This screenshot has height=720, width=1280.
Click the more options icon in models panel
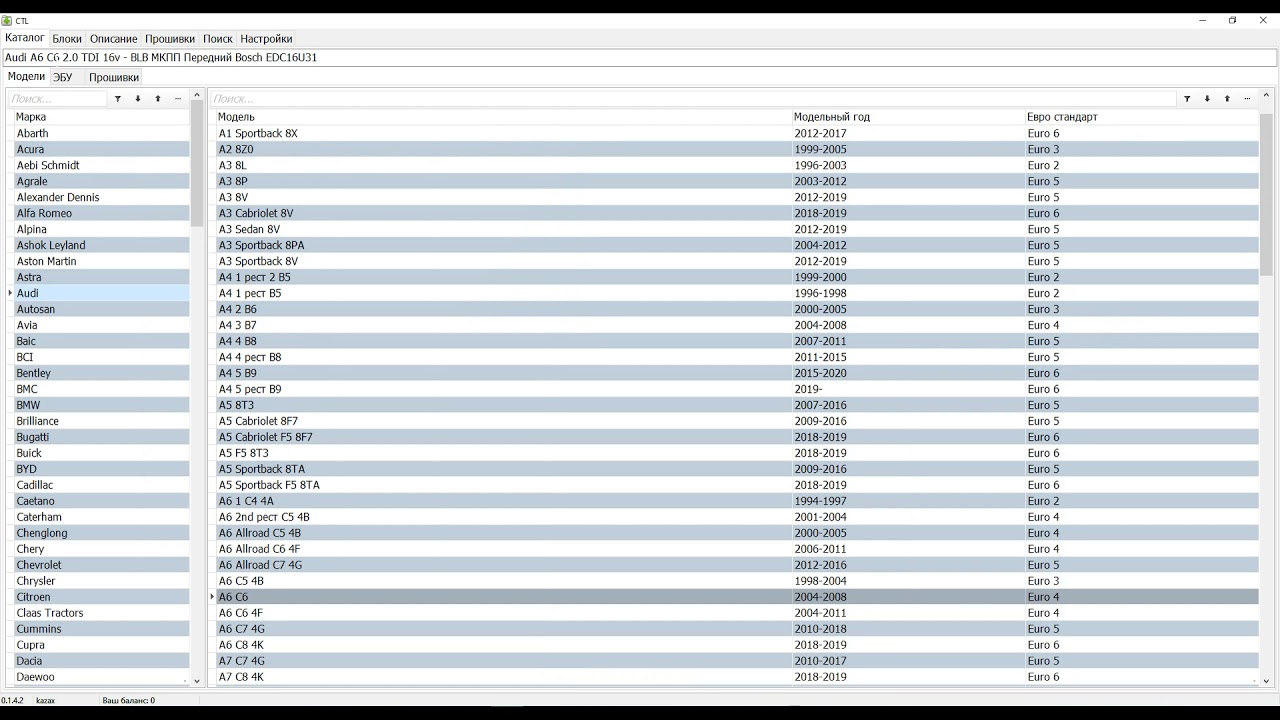pyautogui.click(x=1247, y=99)
